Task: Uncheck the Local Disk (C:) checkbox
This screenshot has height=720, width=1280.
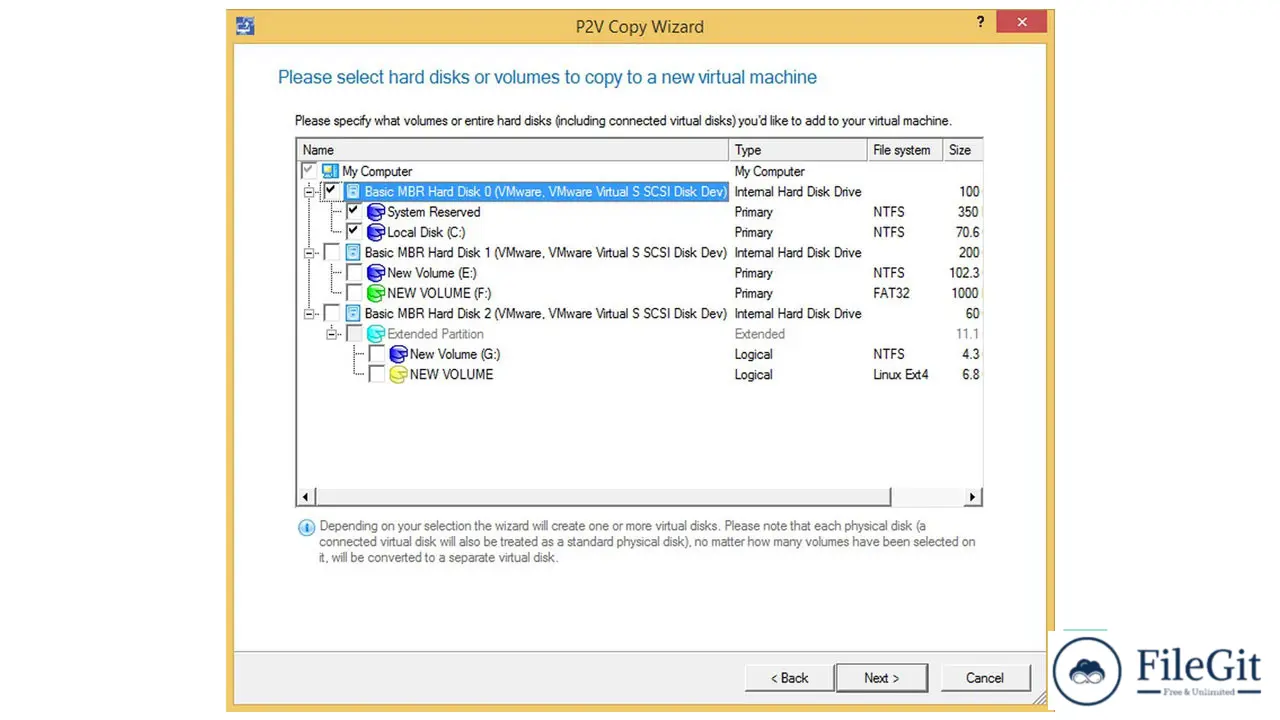Action: pyautogui.click(x=353, y=232)
